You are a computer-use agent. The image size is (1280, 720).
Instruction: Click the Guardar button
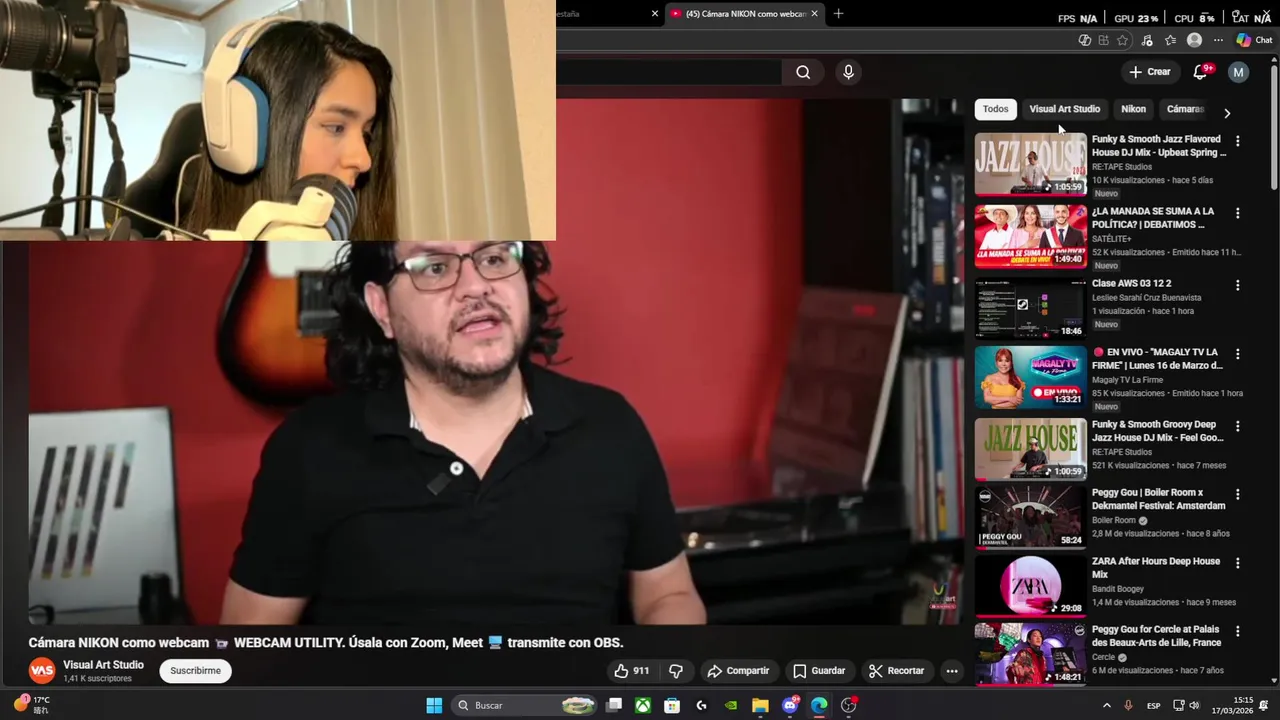click(x=819, y=671)
